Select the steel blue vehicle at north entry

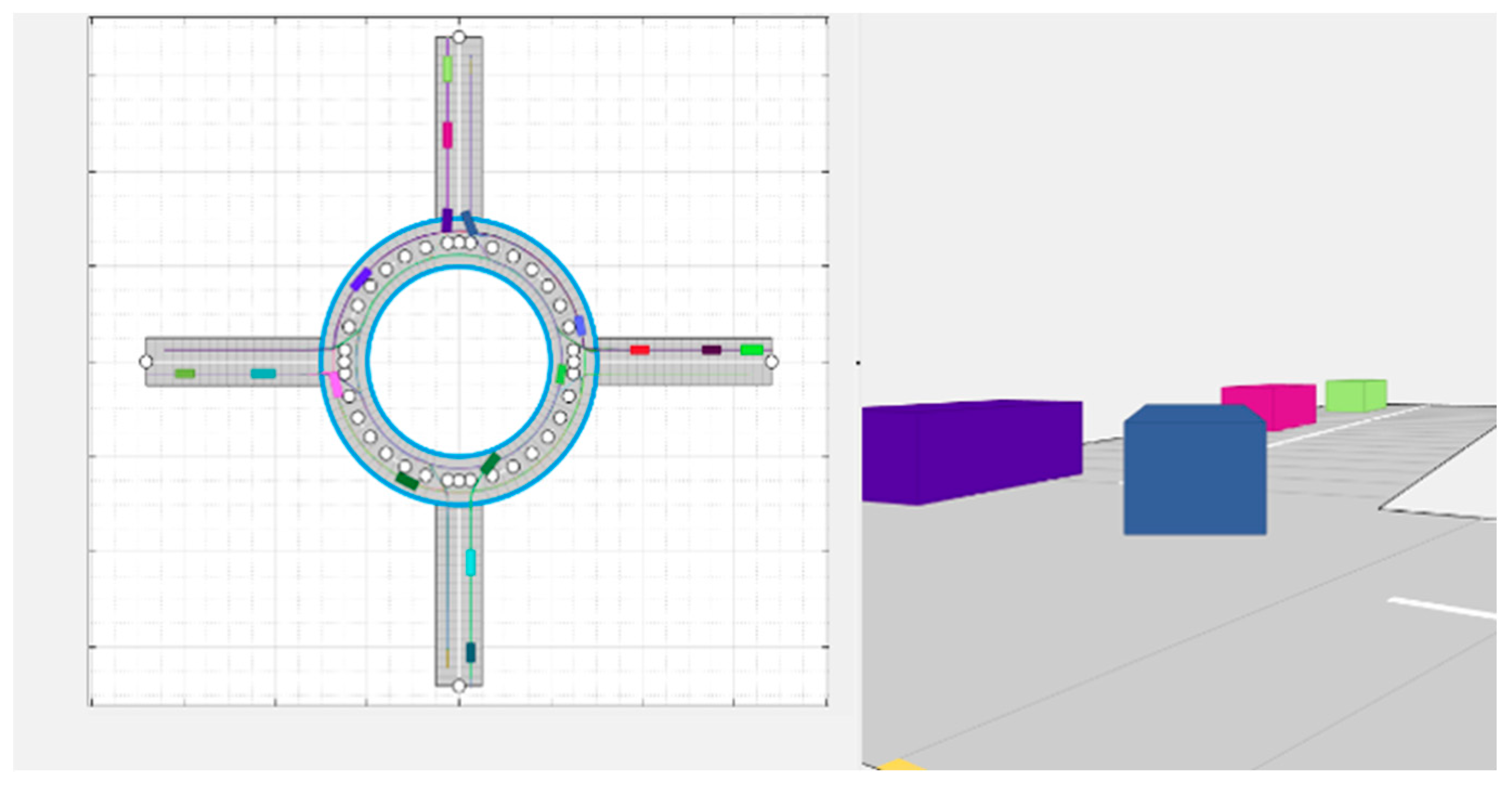click(469, 223)
